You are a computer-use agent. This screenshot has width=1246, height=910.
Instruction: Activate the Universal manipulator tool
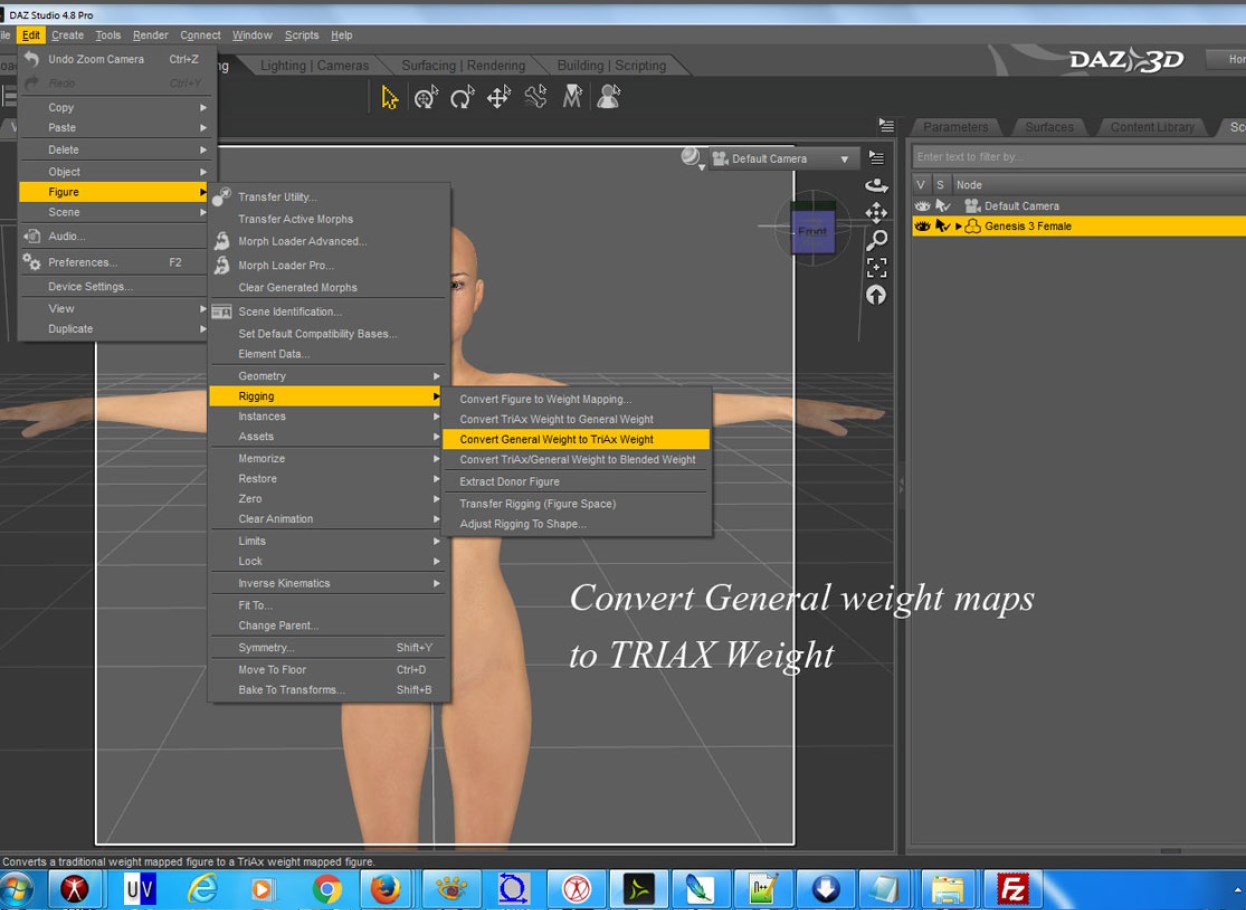coord(427,97)
